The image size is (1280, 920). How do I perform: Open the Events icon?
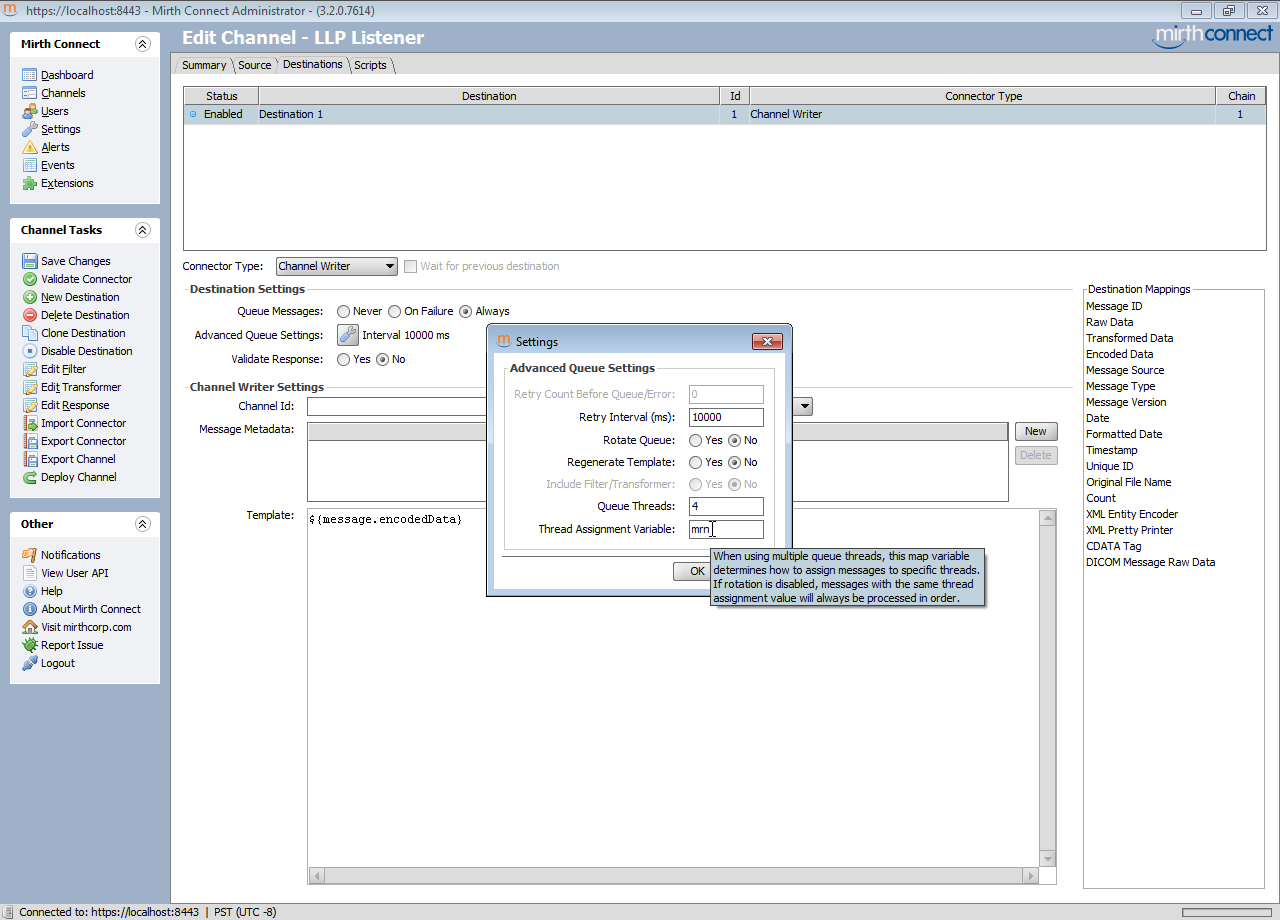coord(30,165)
